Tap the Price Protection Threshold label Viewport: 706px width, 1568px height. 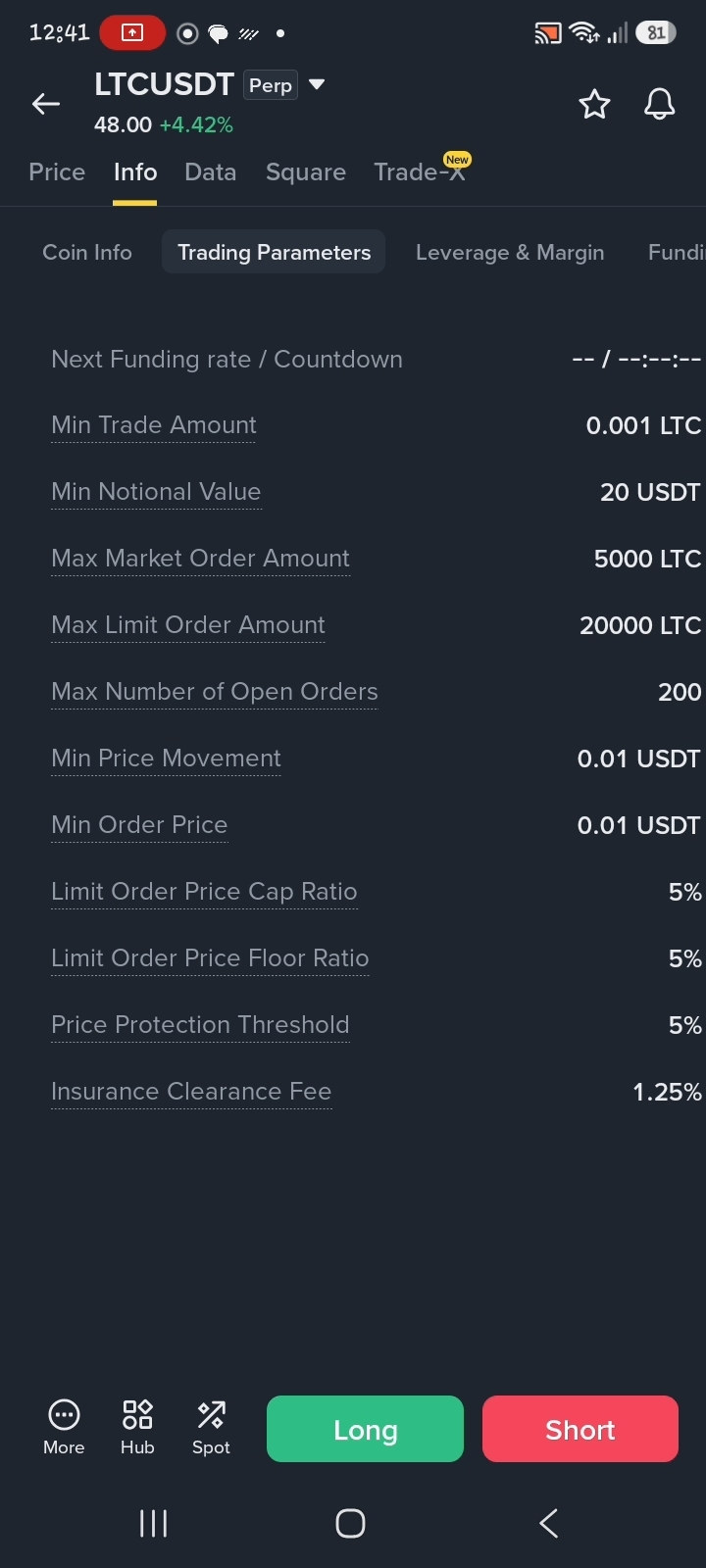pyautogui.click(x=200, y=1025)
